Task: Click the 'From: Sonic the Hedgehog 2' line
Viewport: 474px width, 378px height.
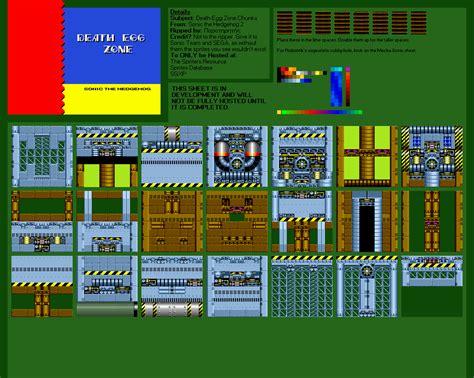Action: tap(207, 24)
